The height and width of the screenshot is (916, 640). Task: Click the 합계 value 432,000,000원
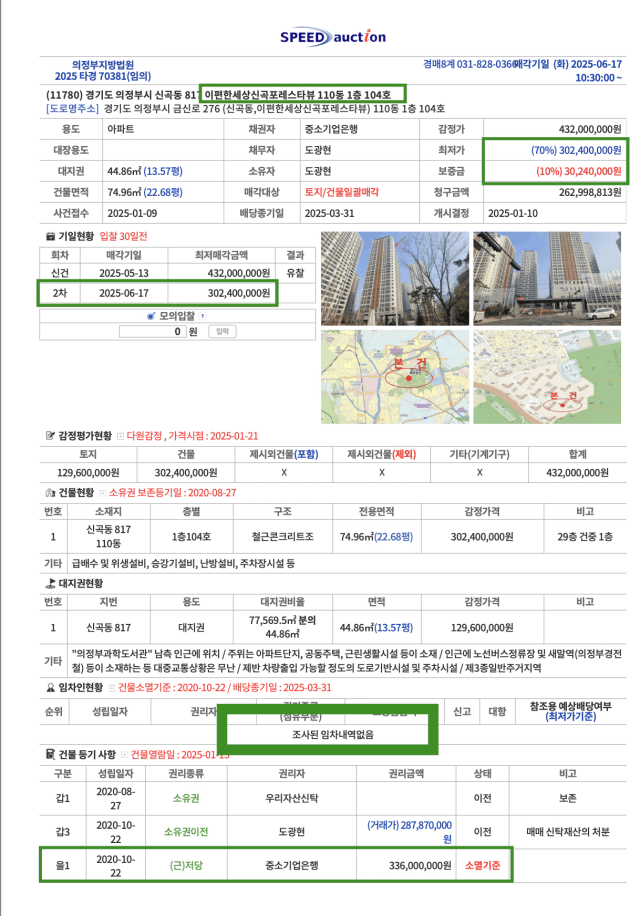click(x=578, y=473)
